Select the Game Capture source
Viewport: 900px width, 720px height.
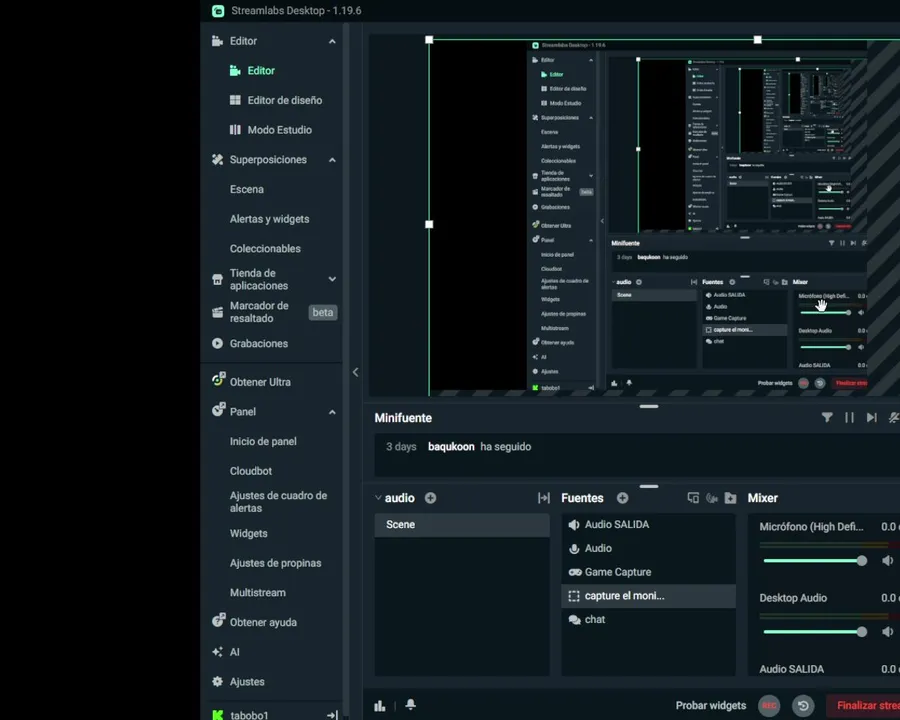point(649,572)
